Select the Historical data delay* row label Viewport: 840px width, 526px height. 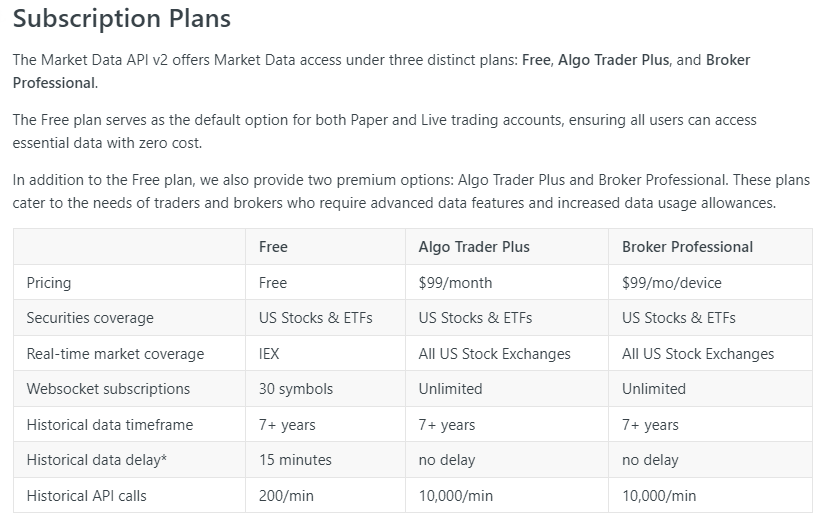(x=96, y=461)
